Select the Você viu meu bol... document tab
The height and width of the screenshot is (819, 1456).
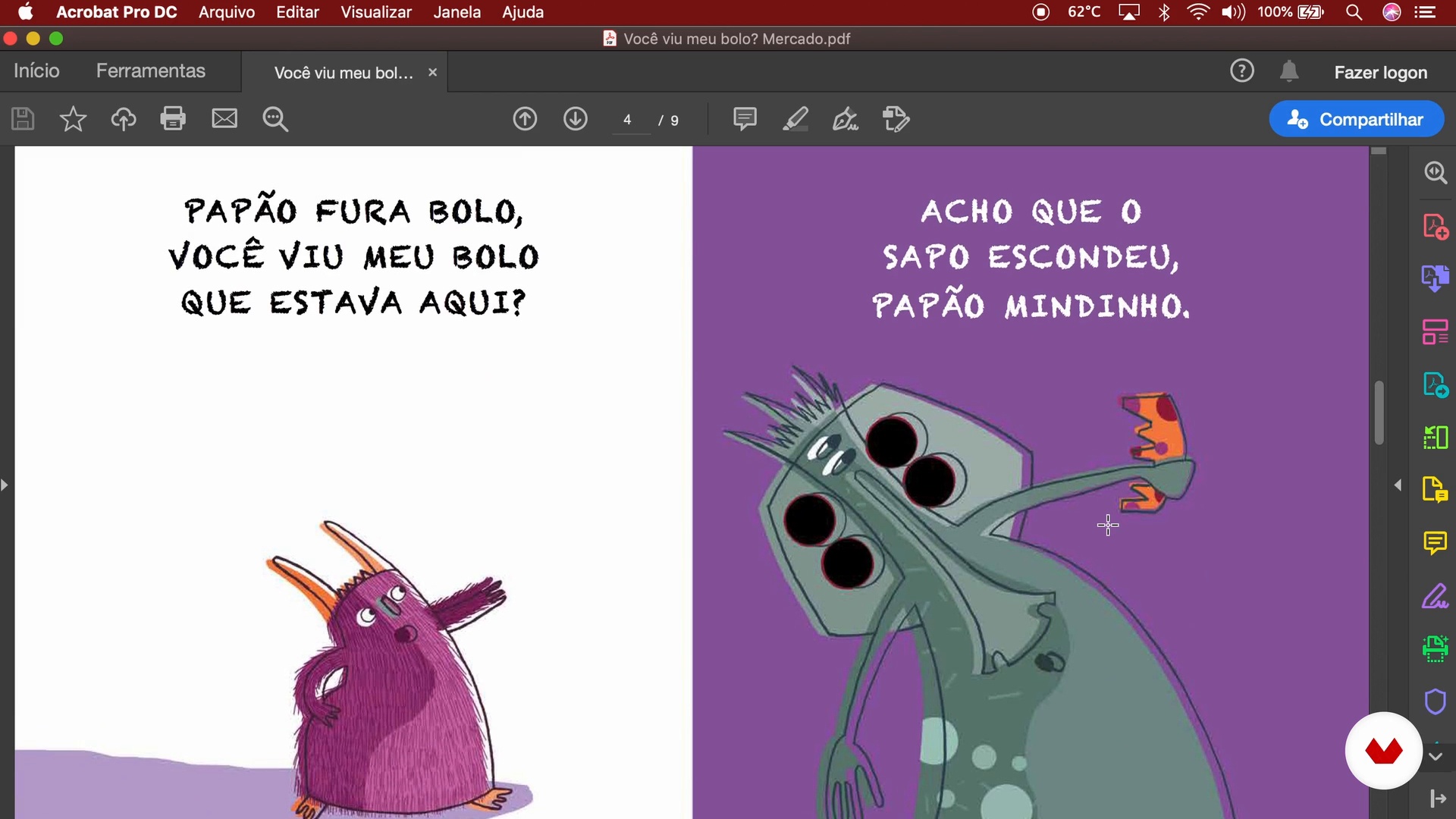click(344, 73)
